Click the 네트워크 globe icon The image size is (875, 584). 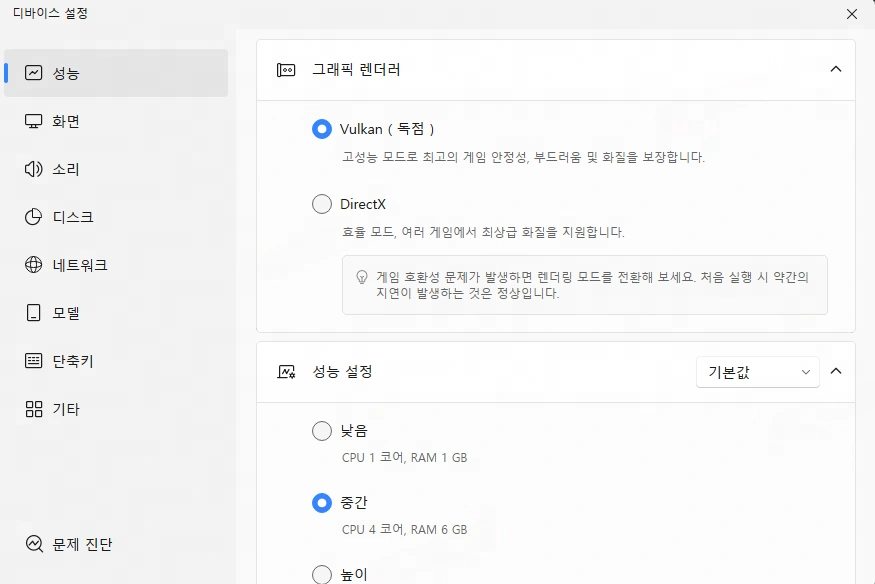[x=34, y=265]
